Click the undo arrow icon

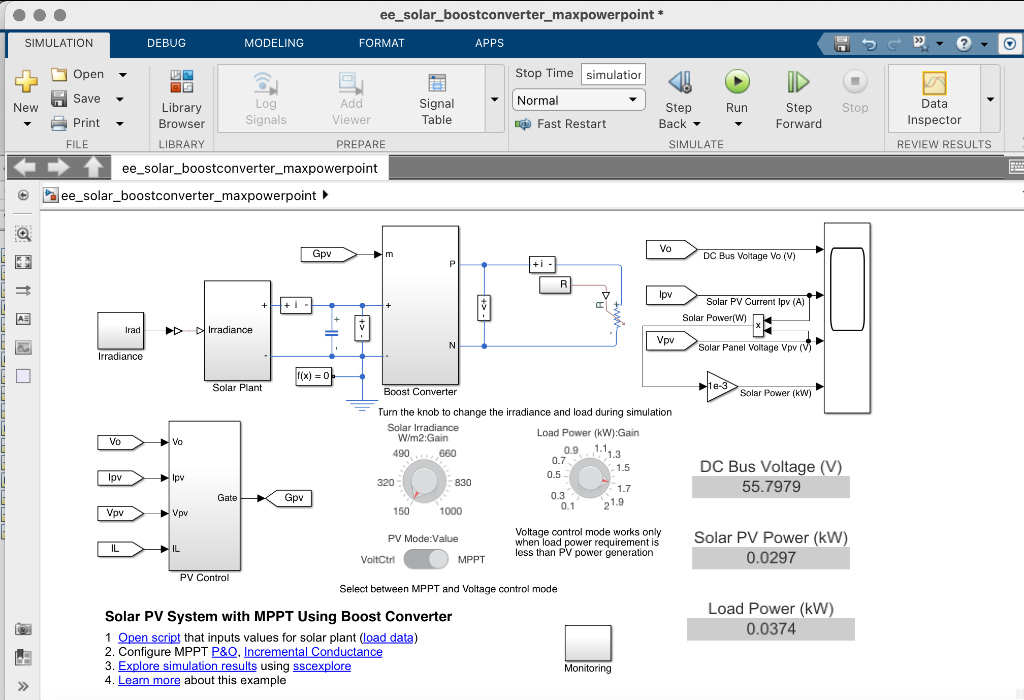[869, 44]
